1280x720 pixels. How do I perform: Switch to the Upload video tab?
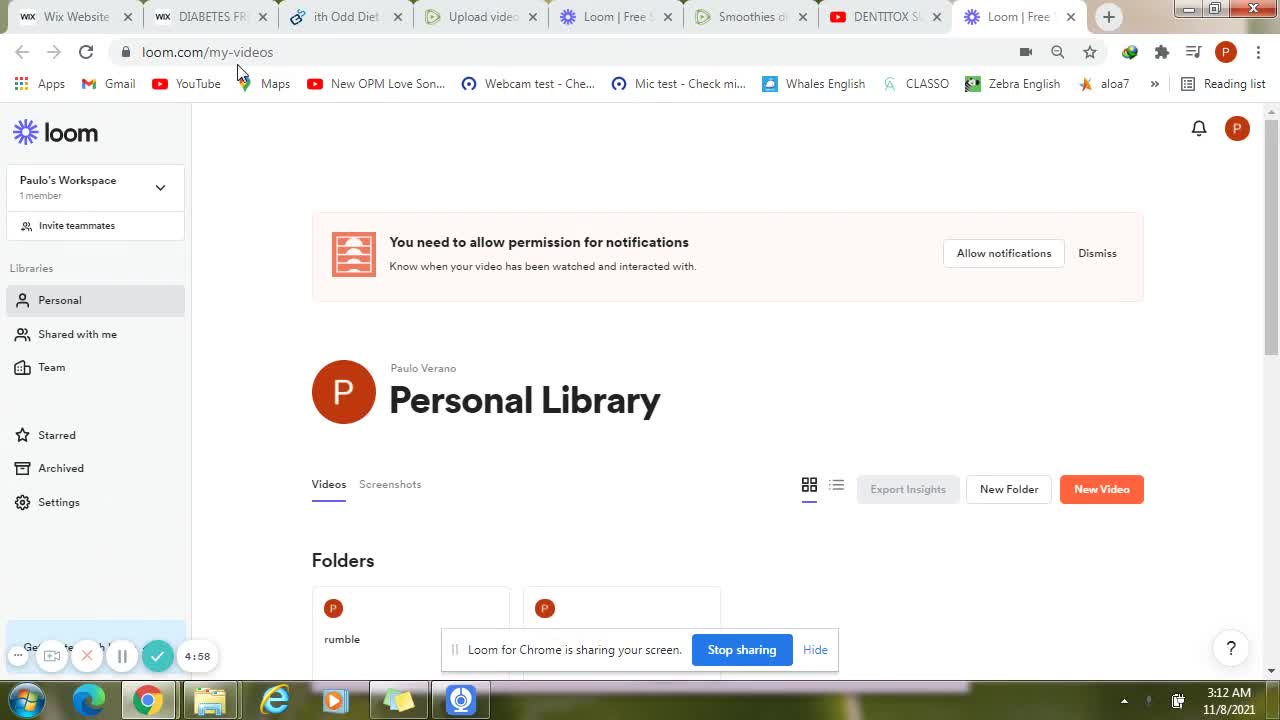point(480,17)
